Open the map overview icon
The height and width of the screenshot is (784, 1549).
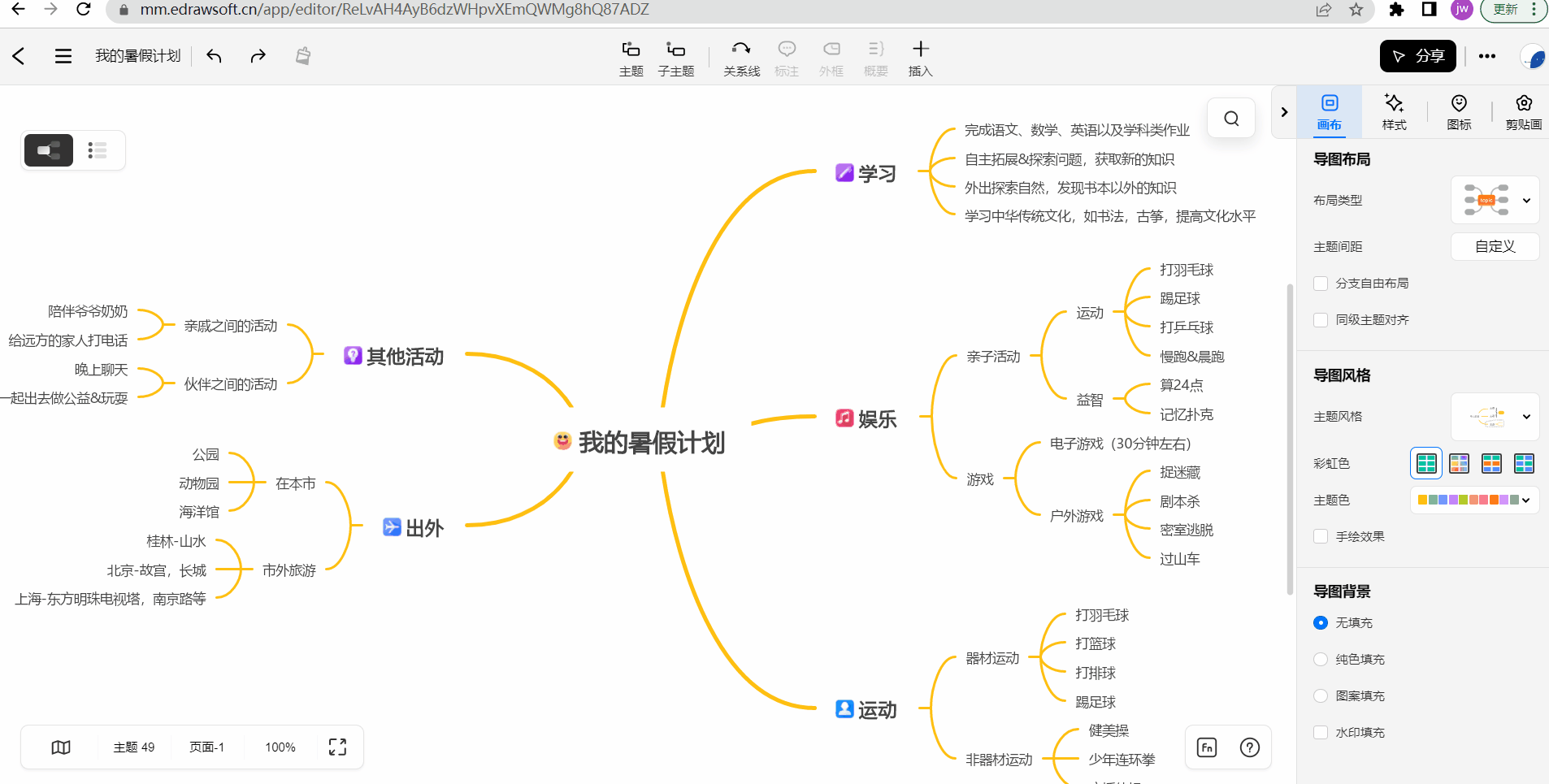click(x=61, y=747)
